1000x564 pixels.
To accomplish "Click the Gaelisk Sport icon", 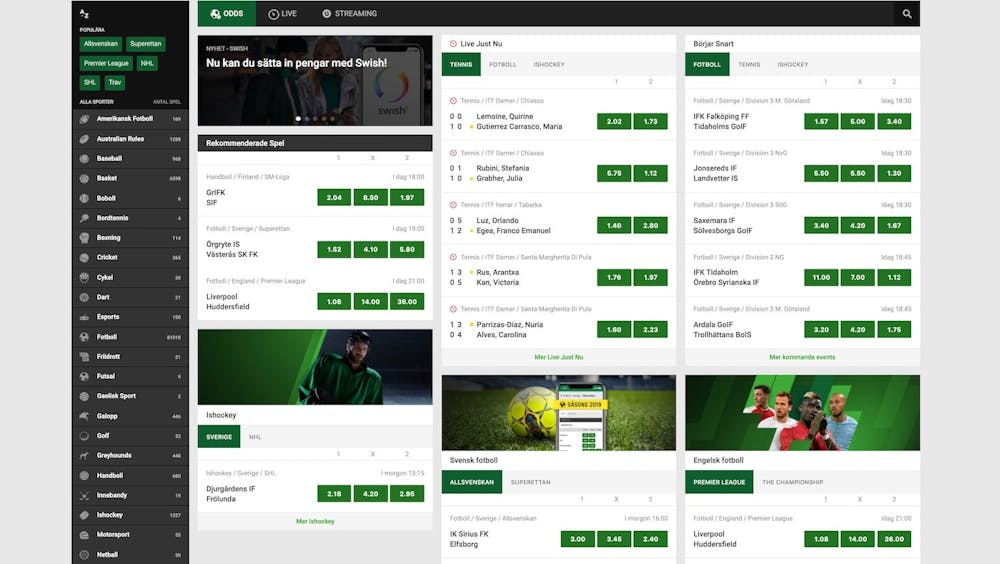I will pos(84,396).
